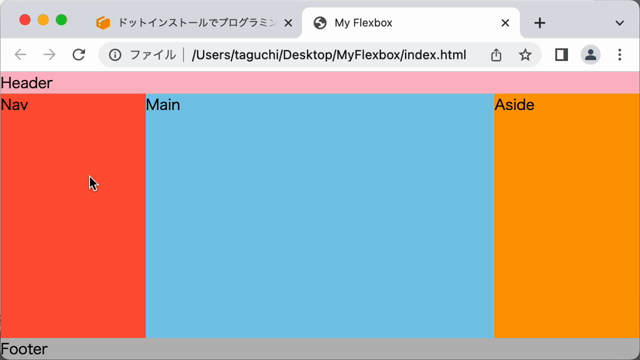640x360 pixels.
Task: Open the user profile avatar
Action: [x=591, y=55]
